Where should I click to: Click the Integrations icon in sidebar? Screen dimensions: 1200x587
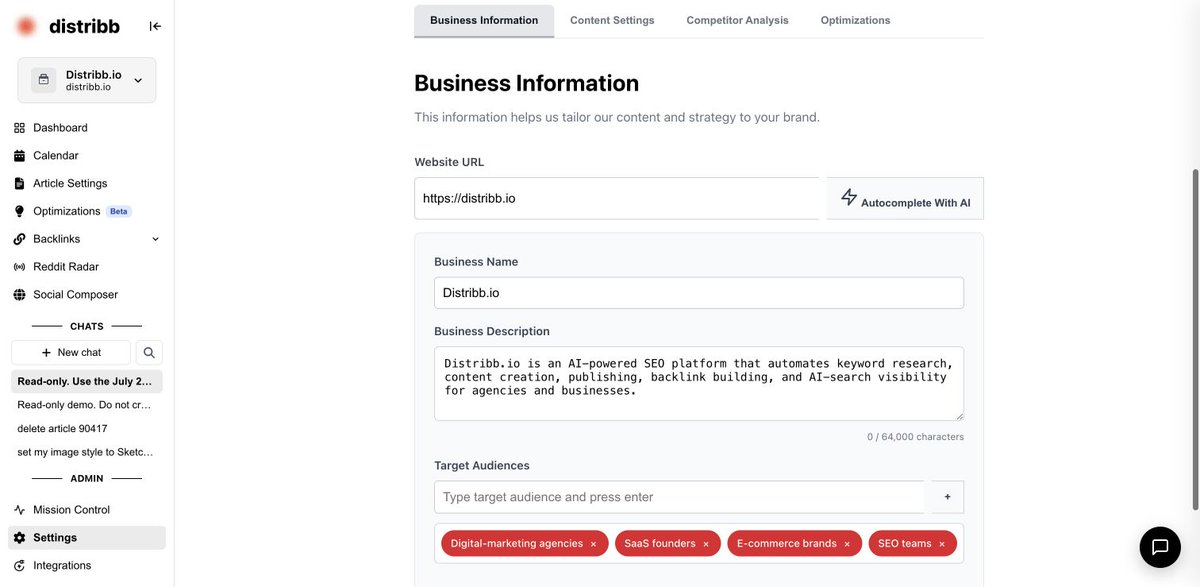[x=19, y=566]
